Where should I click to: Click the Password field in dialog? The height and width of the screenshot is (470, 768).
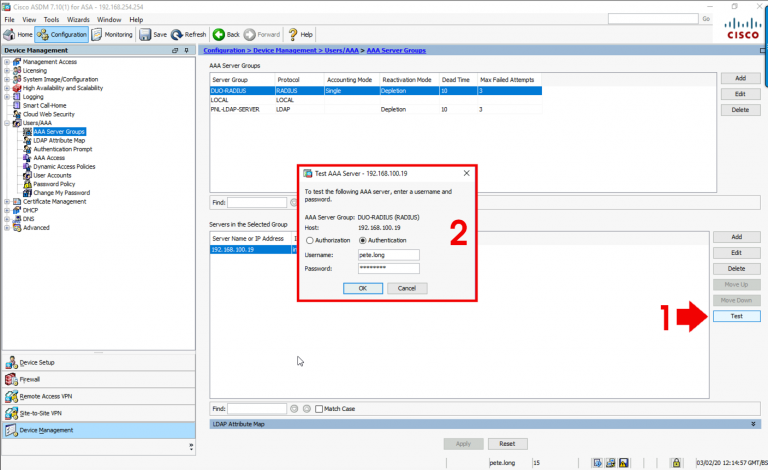click(388, 268)
